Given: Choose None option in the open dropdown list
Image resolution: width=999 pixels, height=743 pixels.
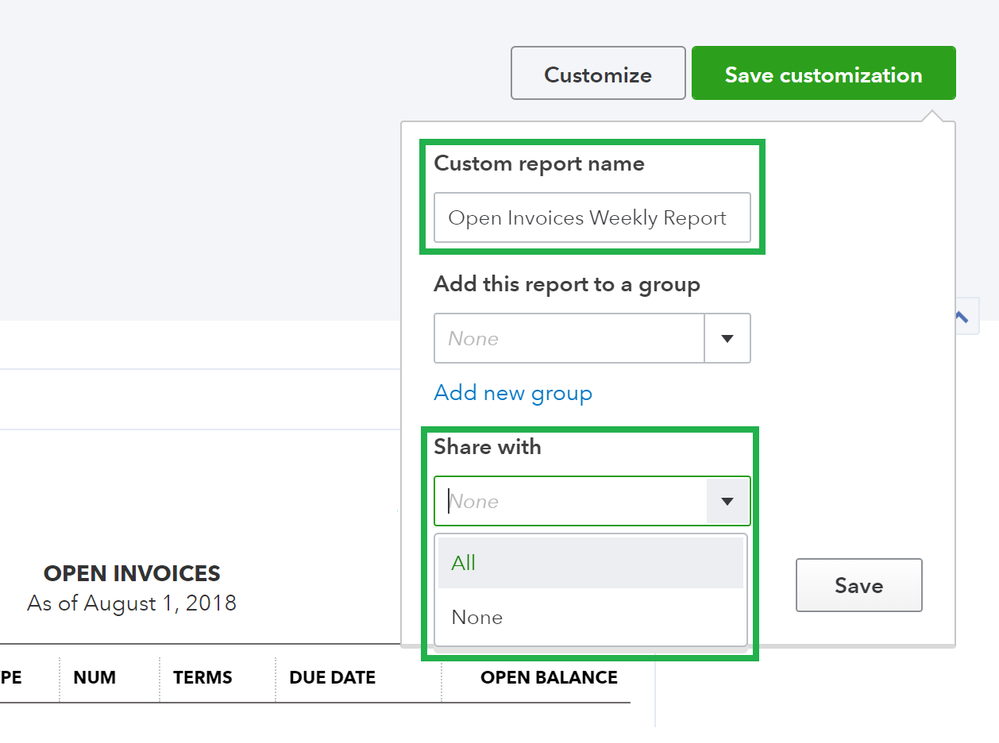Looking at the screenshot, I should 591,618.
